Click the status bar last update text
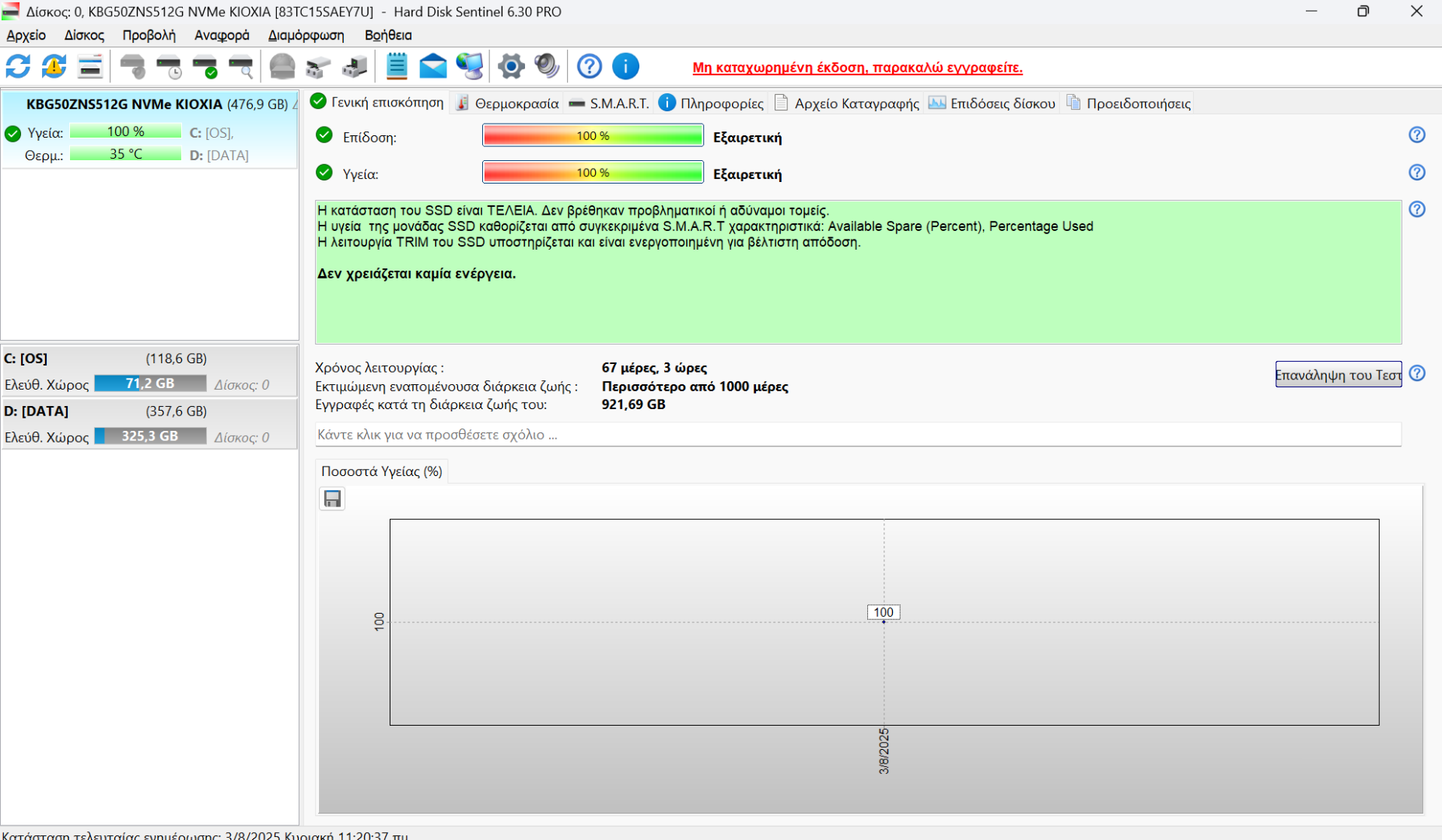 click(205, 835)
